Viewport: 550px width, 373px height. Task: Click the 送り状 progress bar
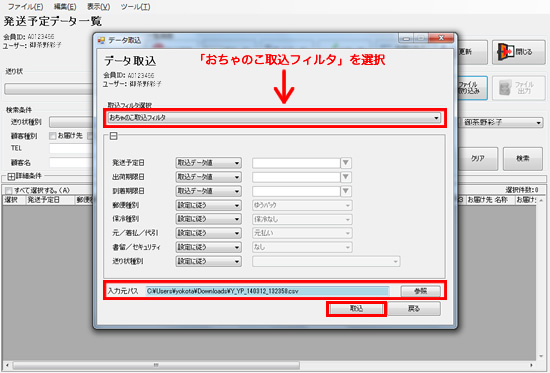[x=49, y=89]
